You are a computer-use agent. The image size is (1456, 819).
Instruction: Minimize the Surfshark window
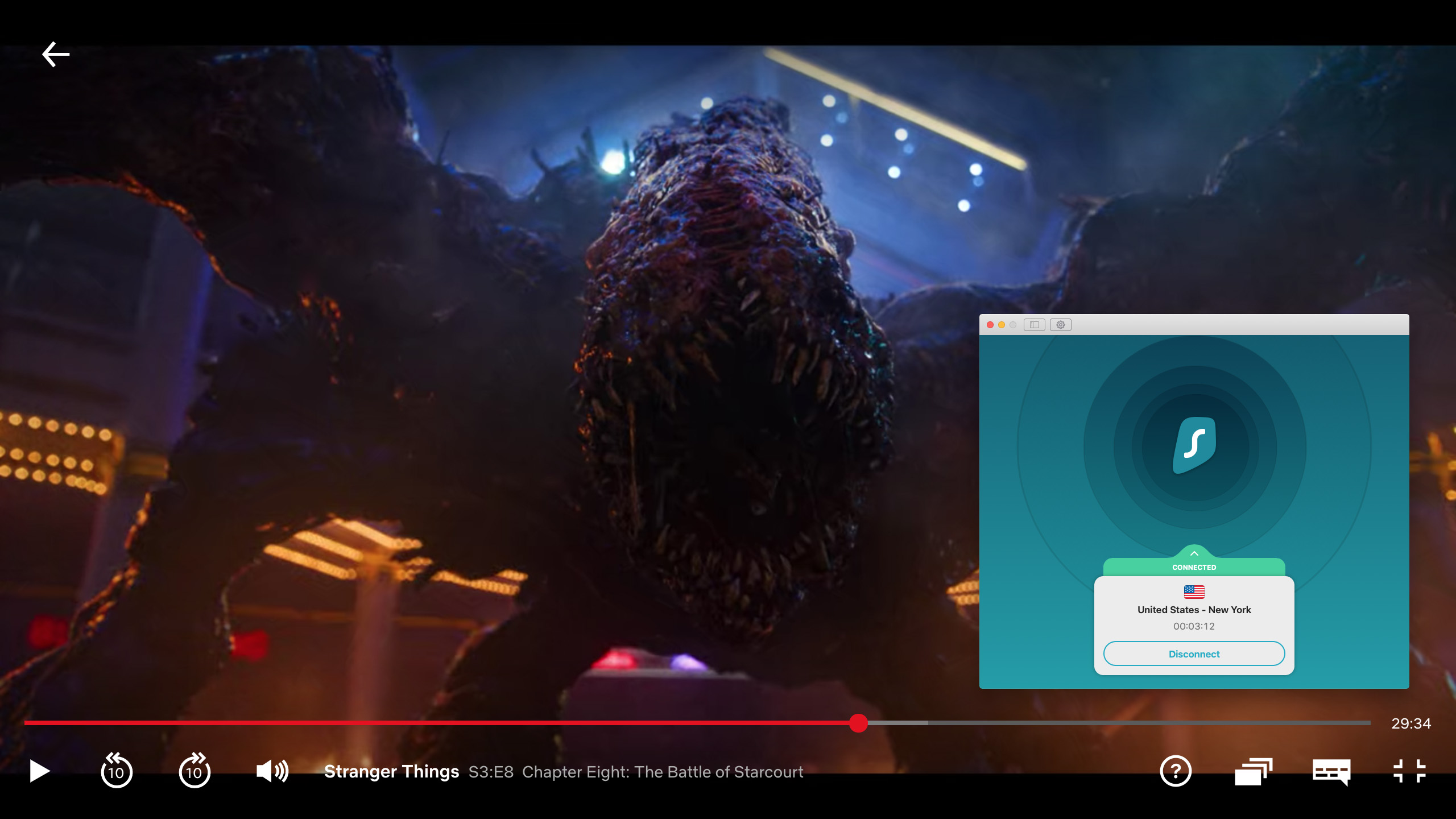click(1002, 325)
